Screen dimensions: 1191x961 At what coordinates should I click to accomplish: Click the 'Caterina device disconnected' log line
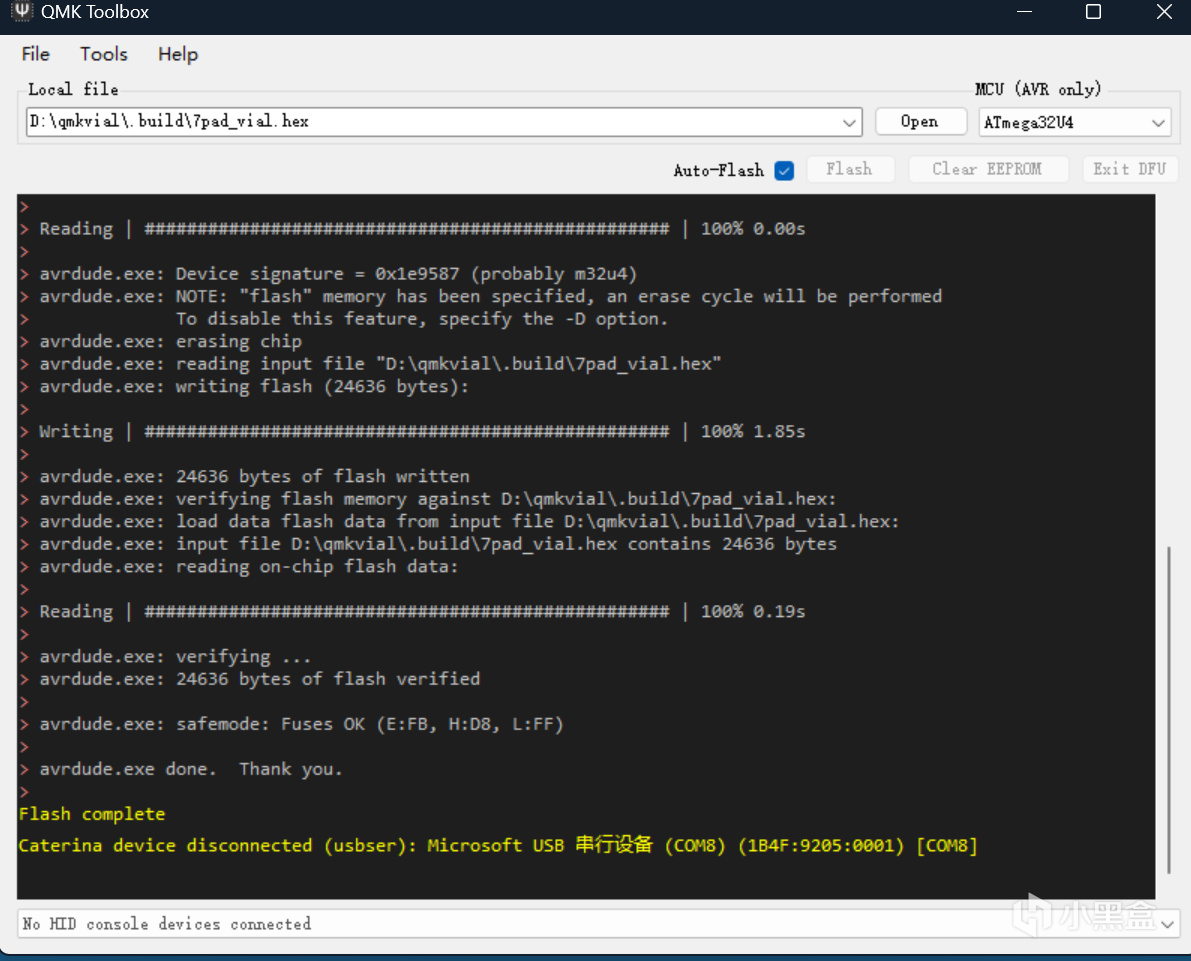pos(498,846)
